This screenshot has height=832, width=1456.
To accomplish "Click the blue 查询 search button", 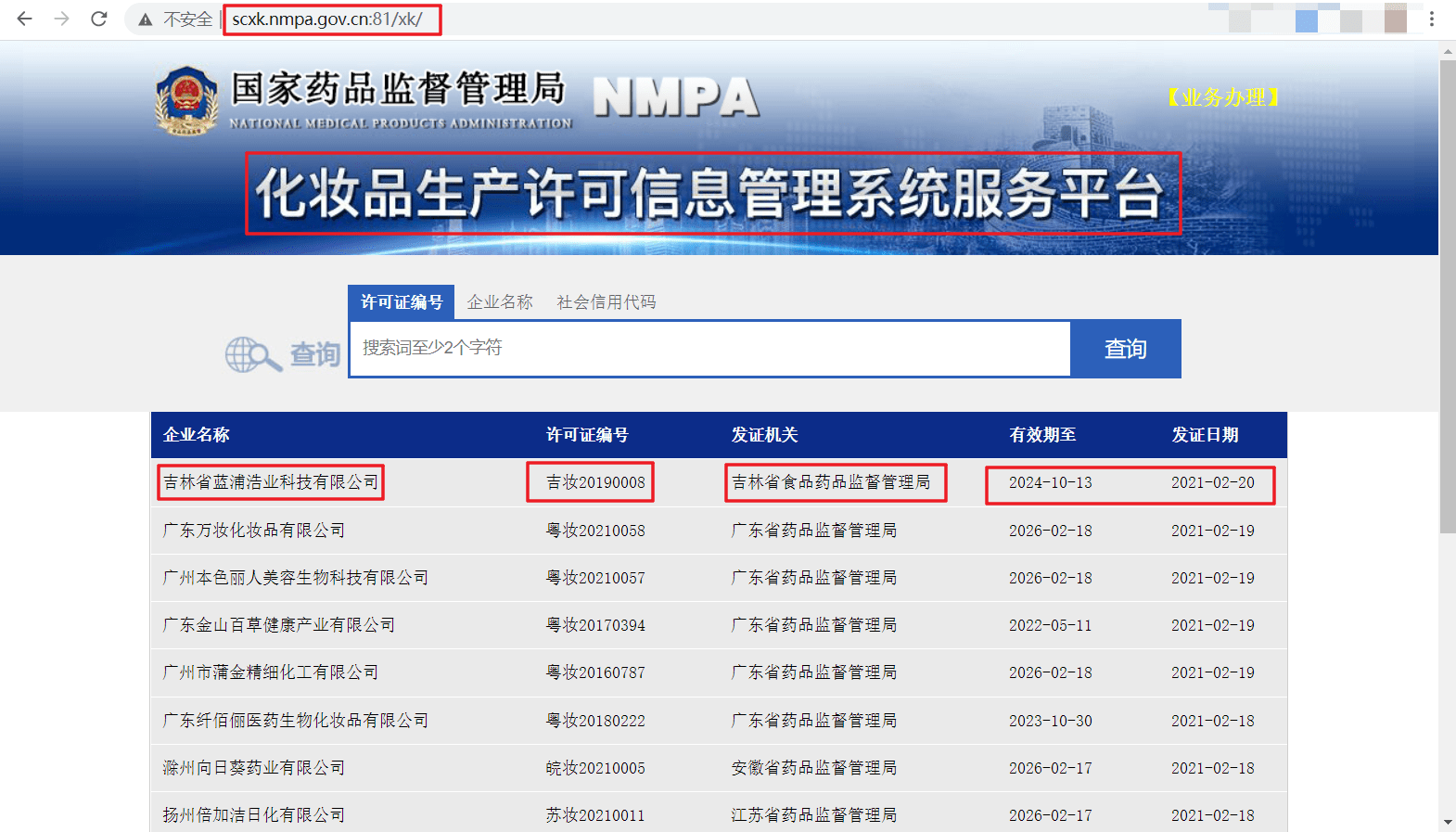I will [x=1126, y=349].
